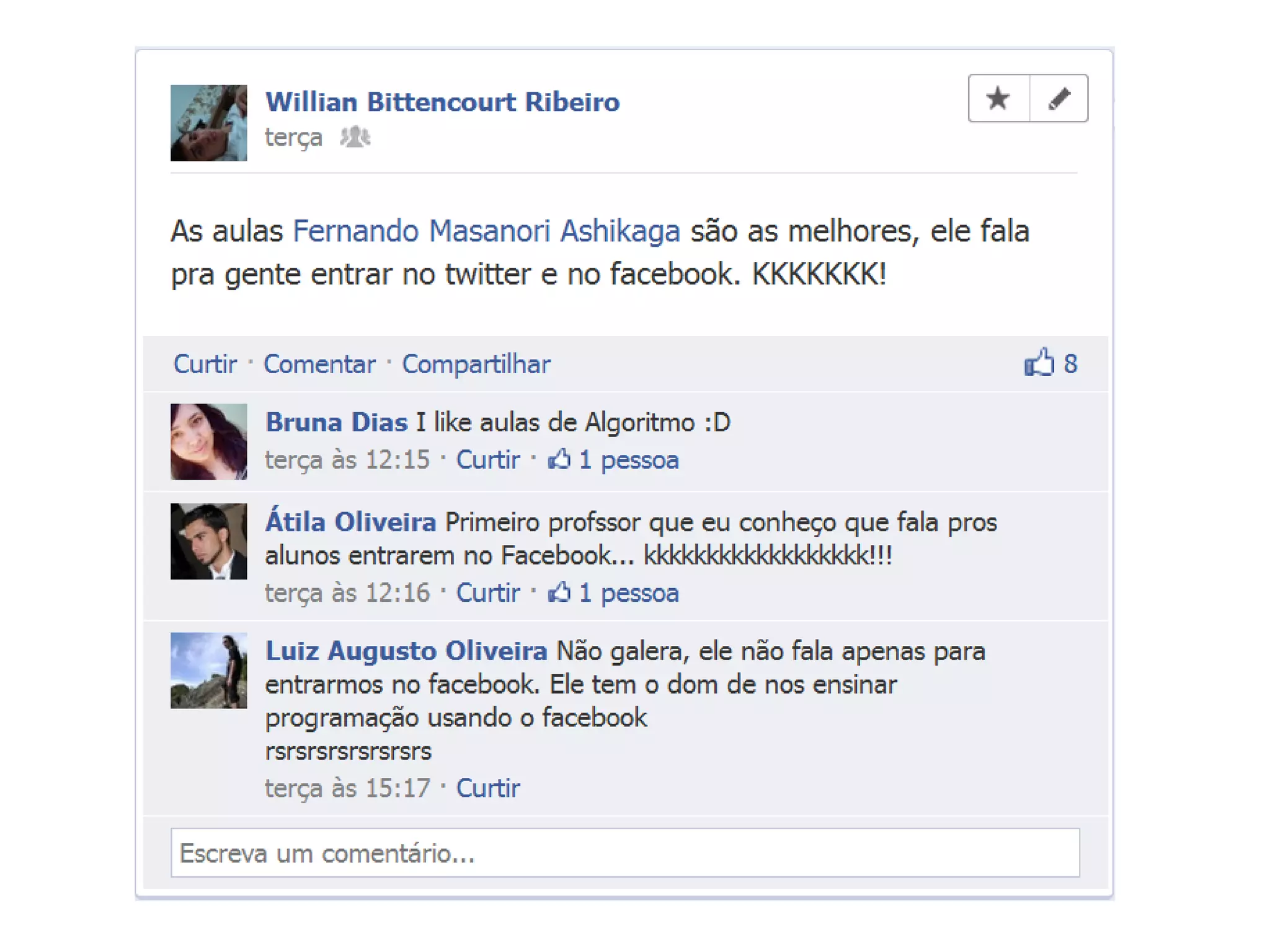Like the post using the main Curtir link
Image resolution: width=1270 pixels, height=952 pixels.
pyautogui.click(x=205, y=364)
